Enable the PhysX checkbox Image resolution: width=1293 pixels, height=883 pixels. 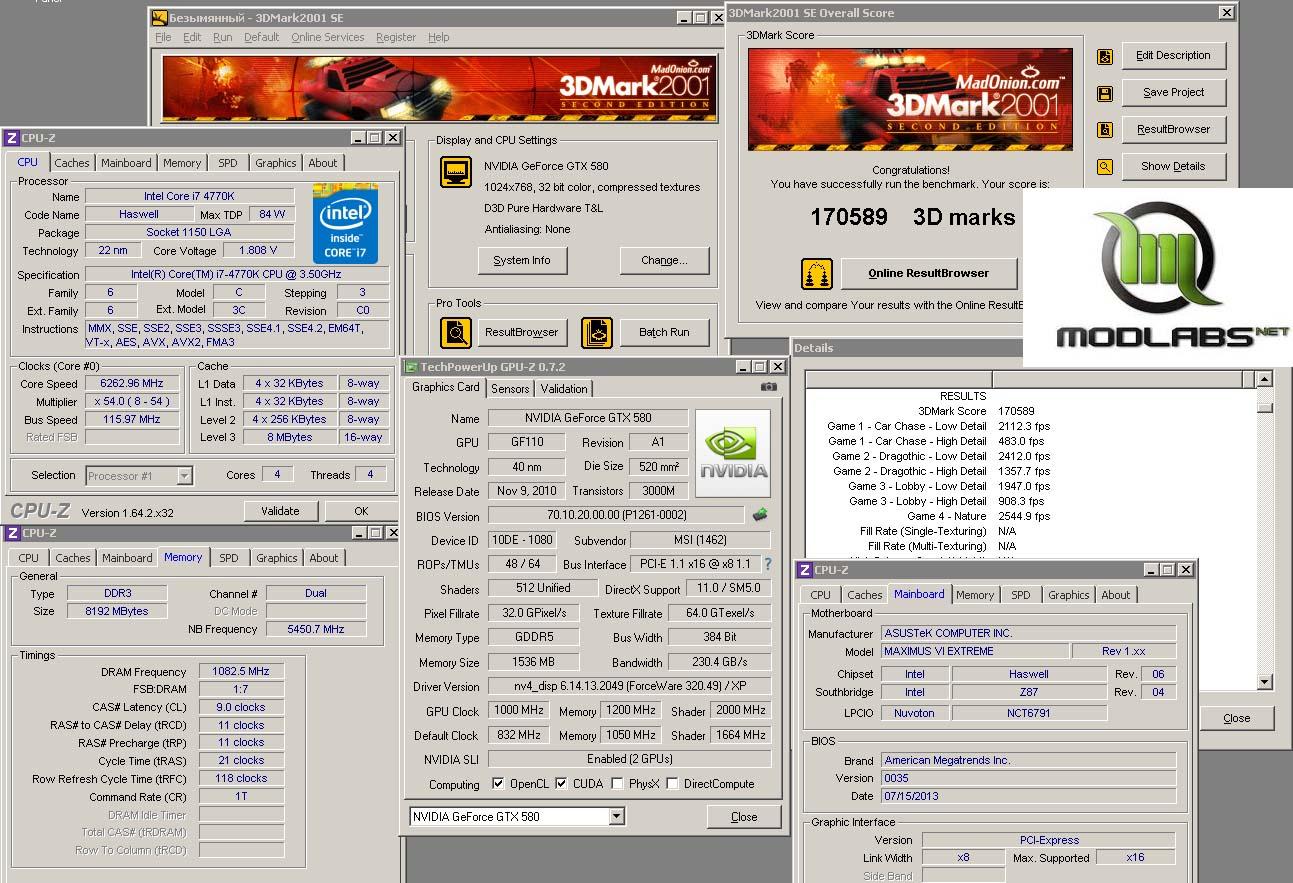pos(617,784)
